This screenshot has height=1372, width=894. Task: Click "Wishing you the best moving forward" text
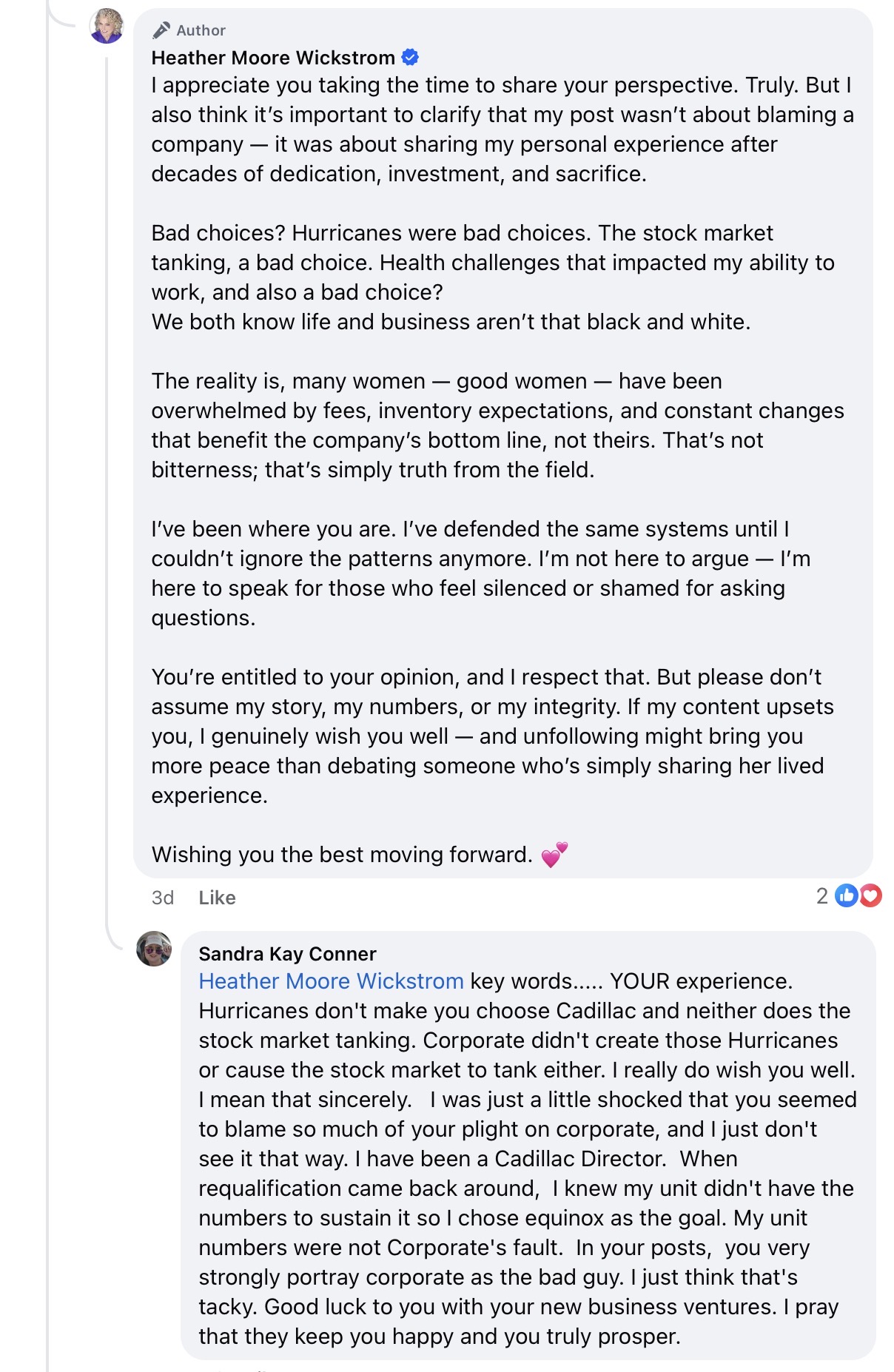[x=342, y=855]
